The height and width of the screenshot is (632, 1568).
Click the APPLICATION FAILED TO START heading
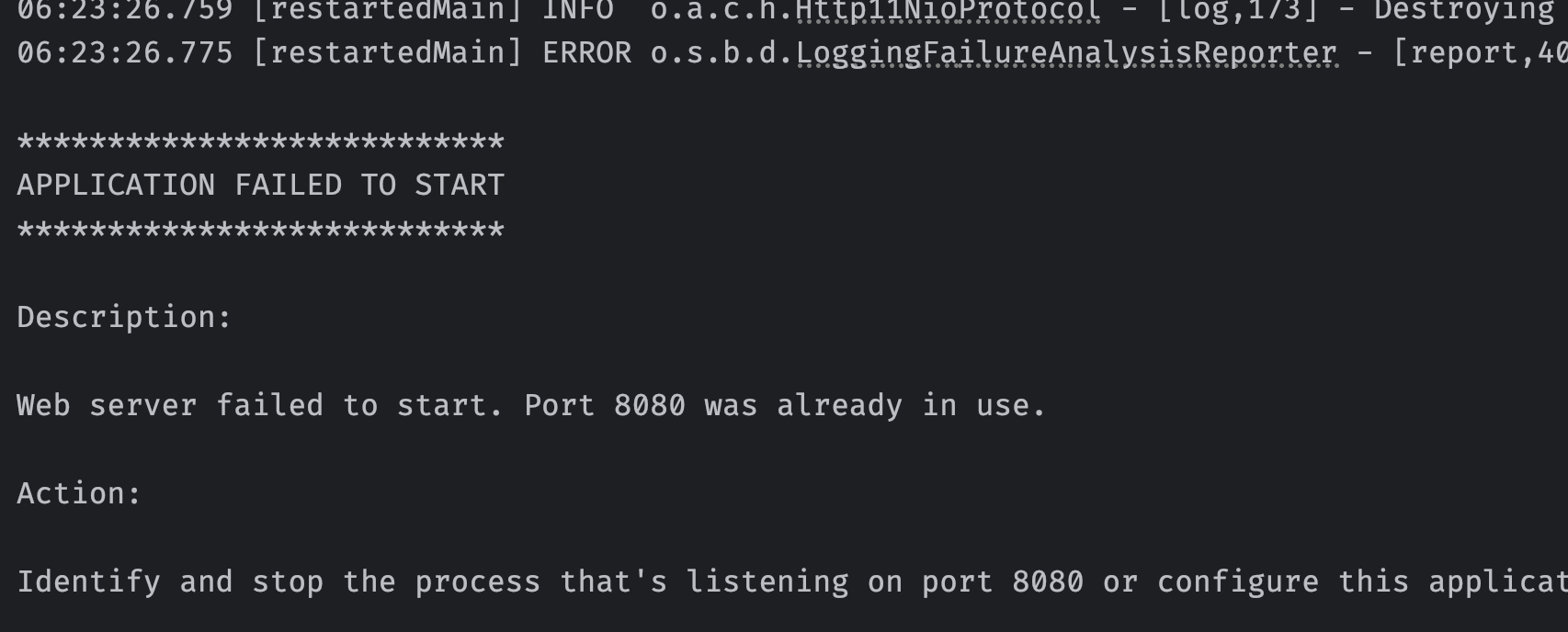pos(261,185)
